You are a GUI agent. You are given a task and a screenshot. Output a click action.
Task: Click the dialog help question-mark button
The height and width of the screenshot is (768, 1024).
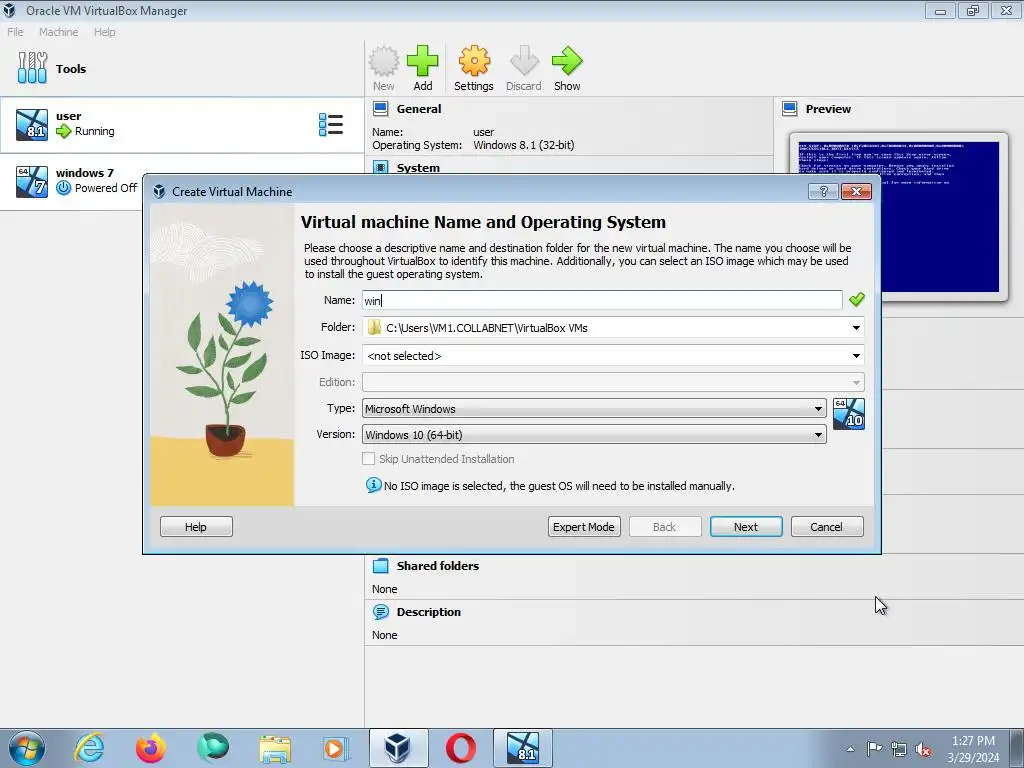point(823,191)
